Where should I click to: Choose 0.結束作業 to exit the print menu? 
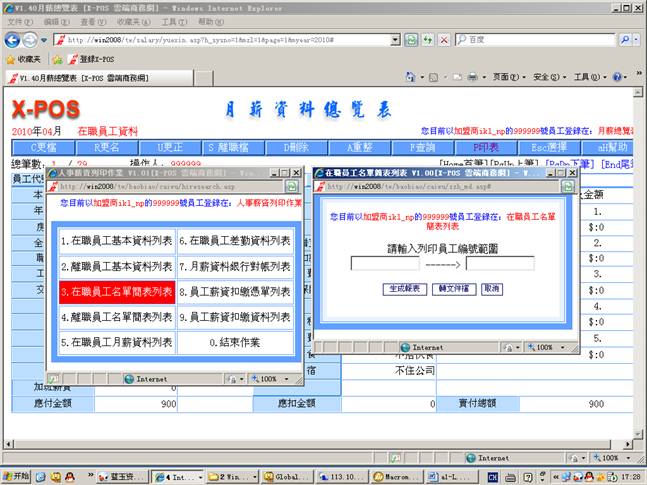click(236, 342)
